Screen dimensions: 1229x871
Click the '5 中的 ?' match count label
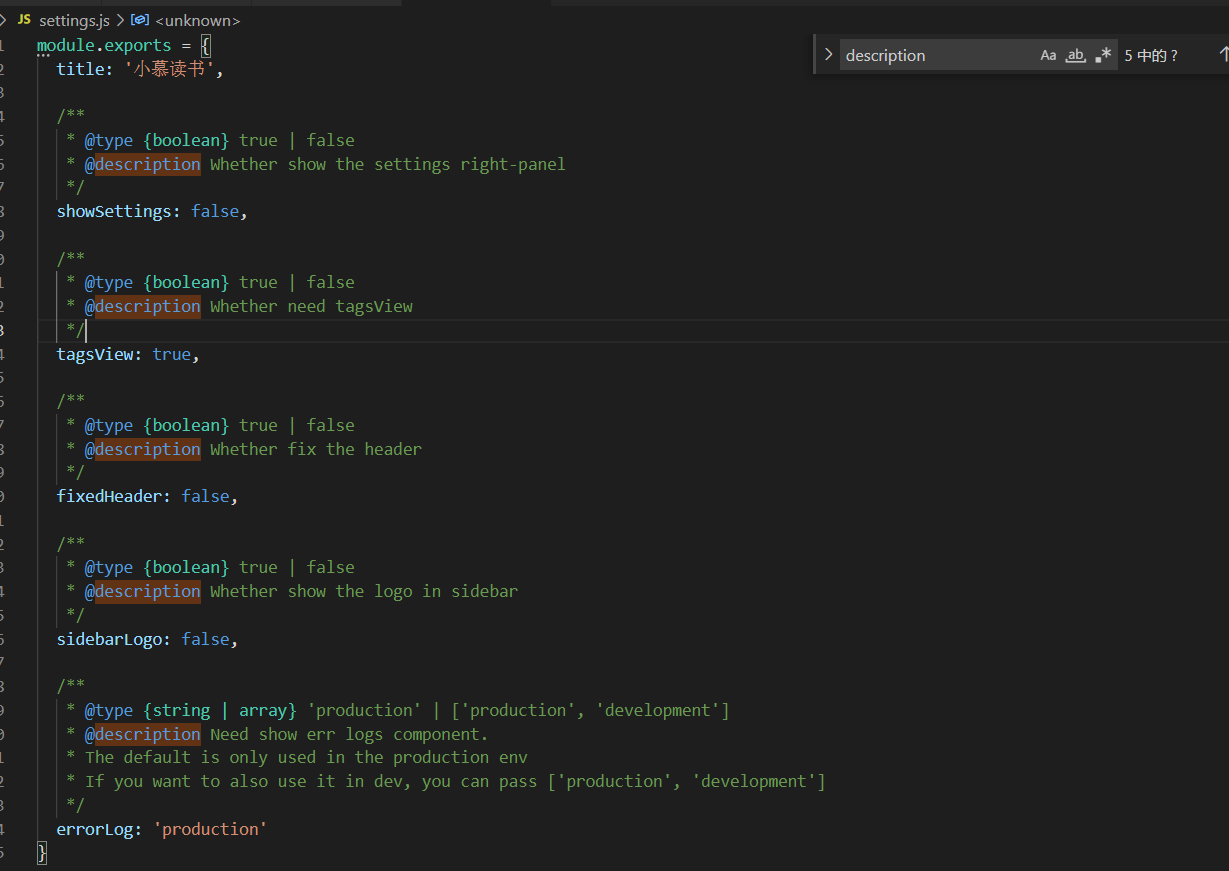click(1151, 56)
